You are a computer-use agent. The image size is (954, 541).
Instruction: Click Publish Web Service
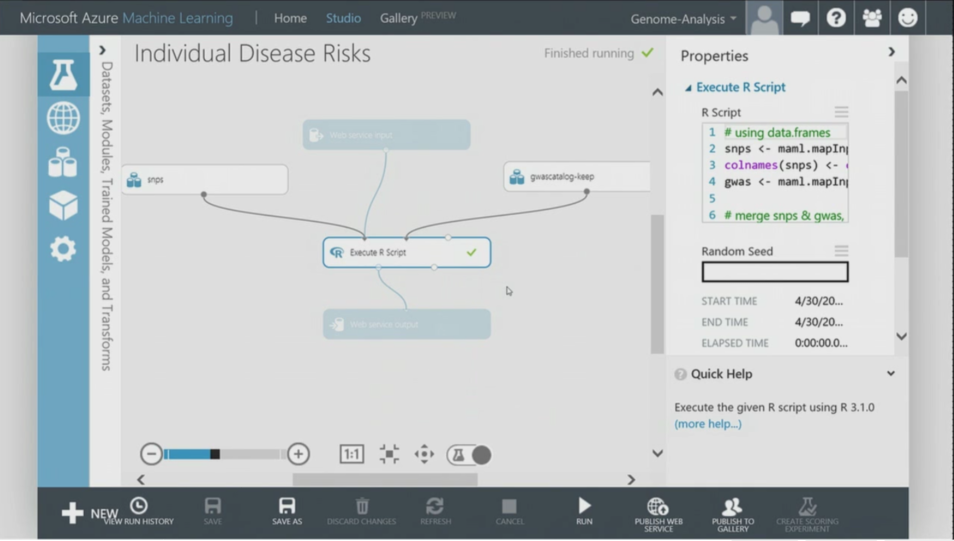tap(658, 515)
